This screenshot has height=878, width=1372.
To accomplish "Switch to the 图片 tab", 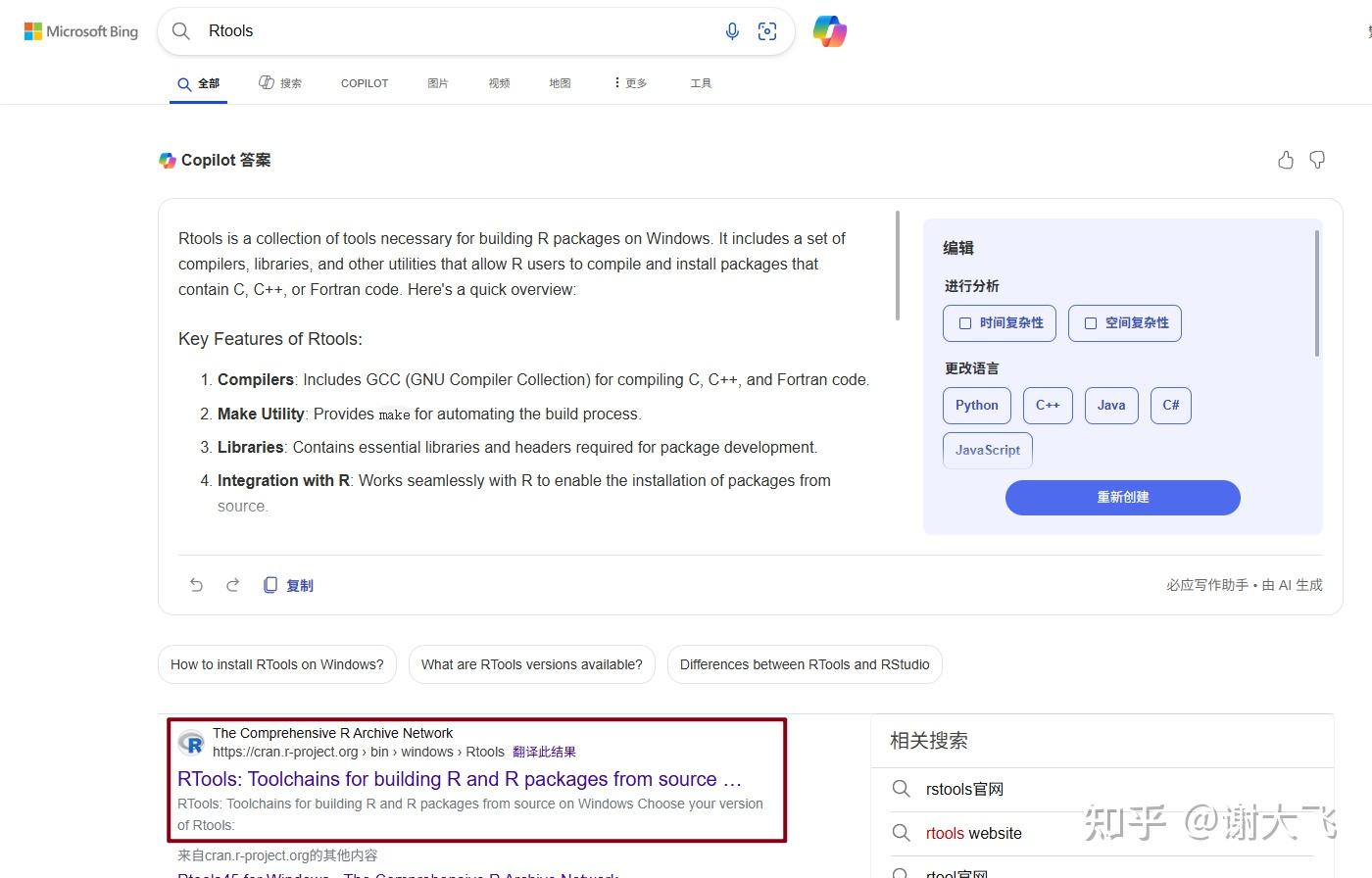I will (x=437, y=83).
